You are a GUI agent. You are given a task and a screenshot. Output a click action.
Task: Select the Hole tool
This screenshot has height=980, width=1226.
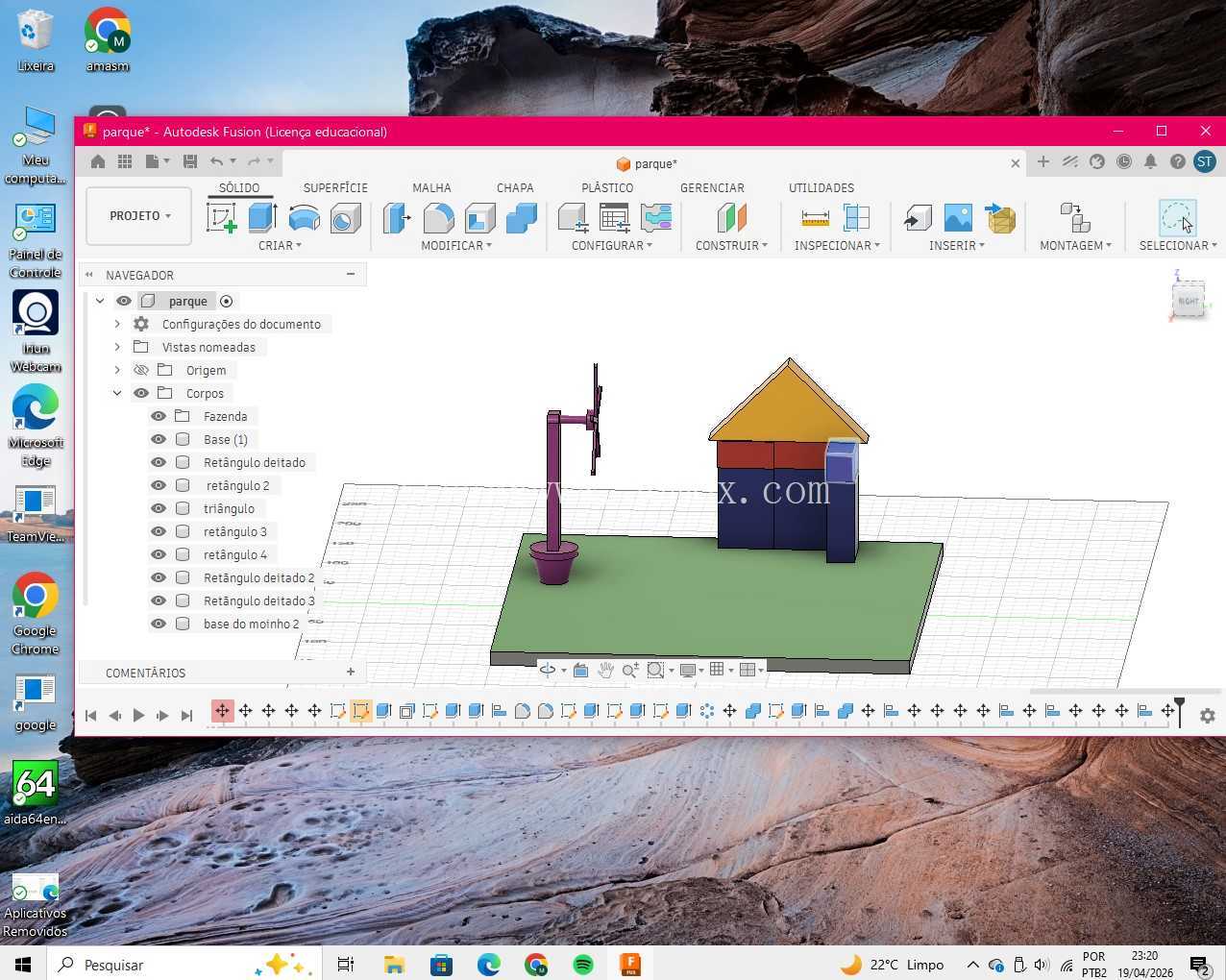click(345, 218)
